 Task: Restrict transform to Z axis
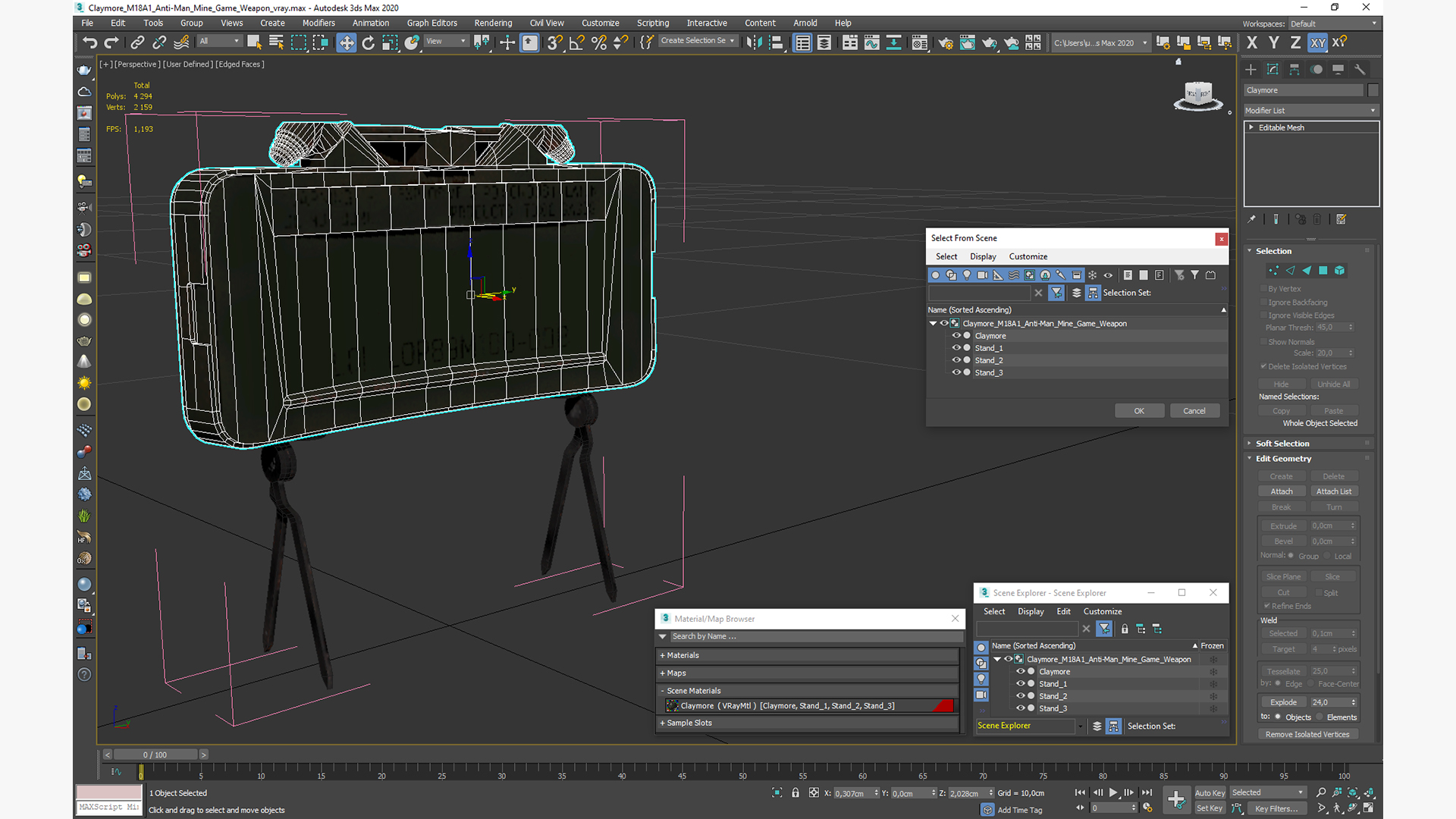pyautogui.click(x=1296, y=43)
